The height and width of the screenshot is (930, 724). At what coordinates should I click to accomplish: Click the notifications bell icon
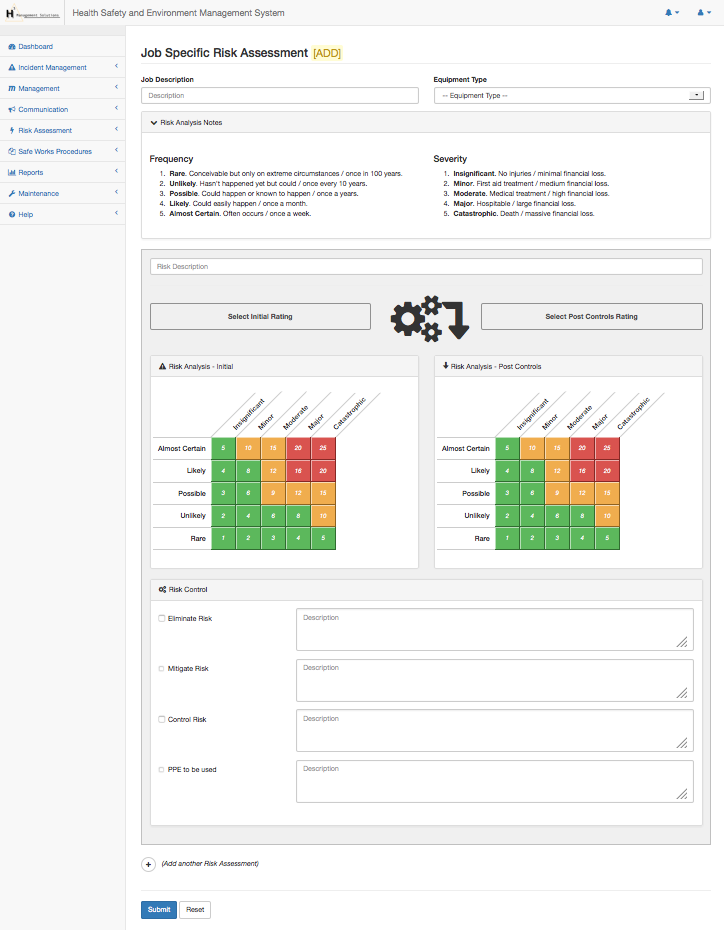coord(670,13)
